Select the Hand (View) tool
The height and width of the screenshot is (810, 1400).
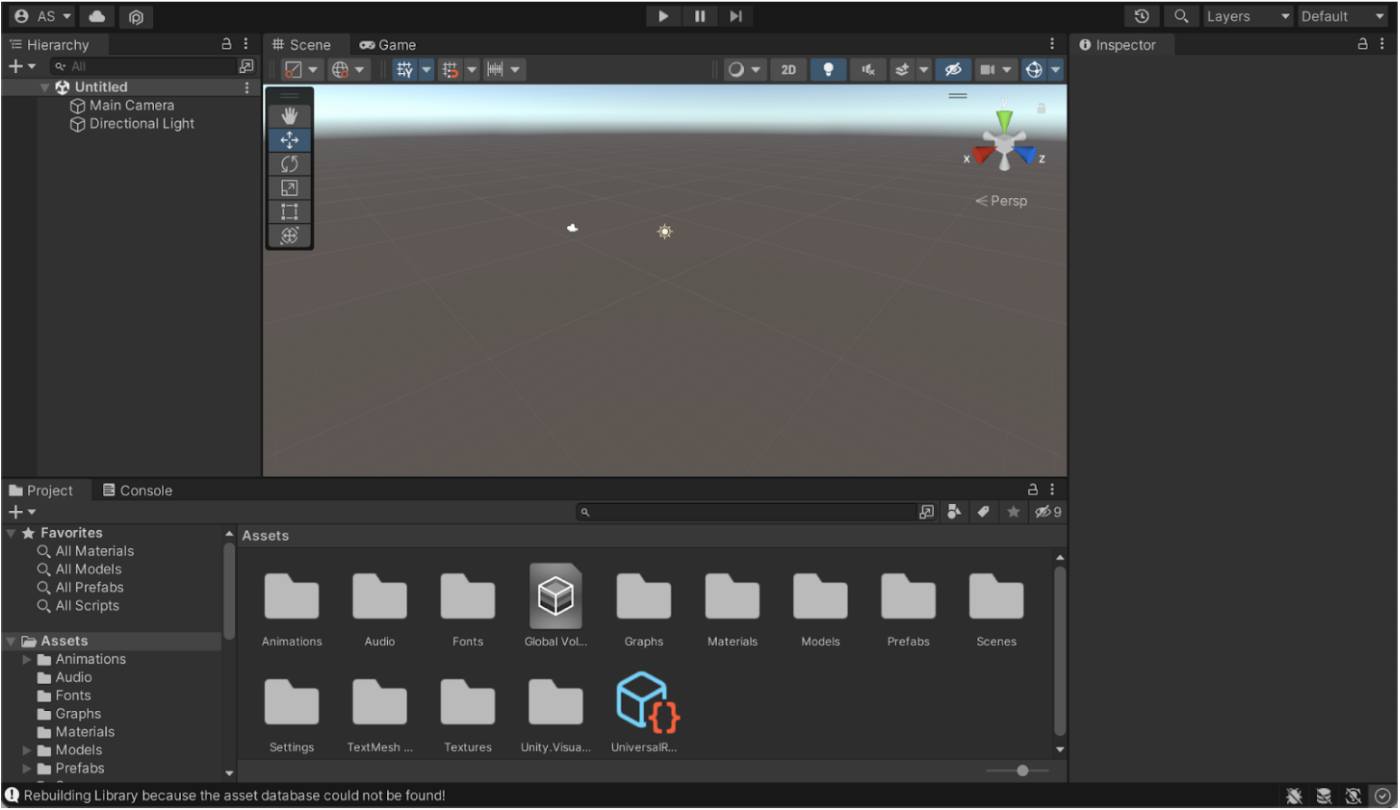[x=290, y=116]
